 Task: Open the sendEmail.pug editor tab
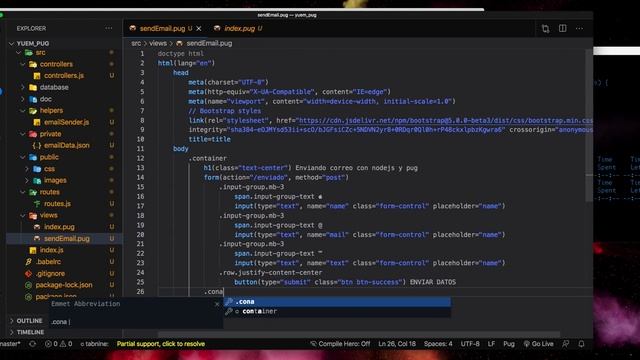point(162,29)
